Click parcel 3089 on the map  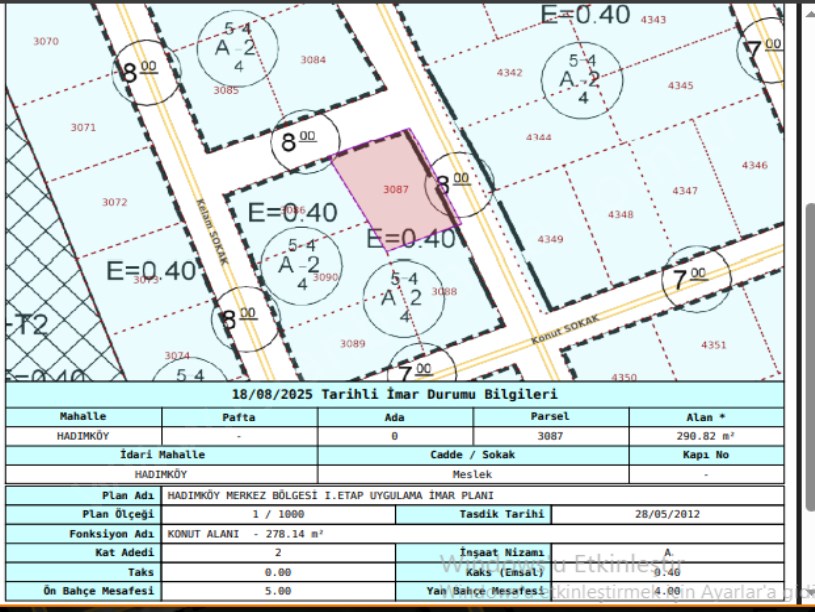(x=352, y=343)
